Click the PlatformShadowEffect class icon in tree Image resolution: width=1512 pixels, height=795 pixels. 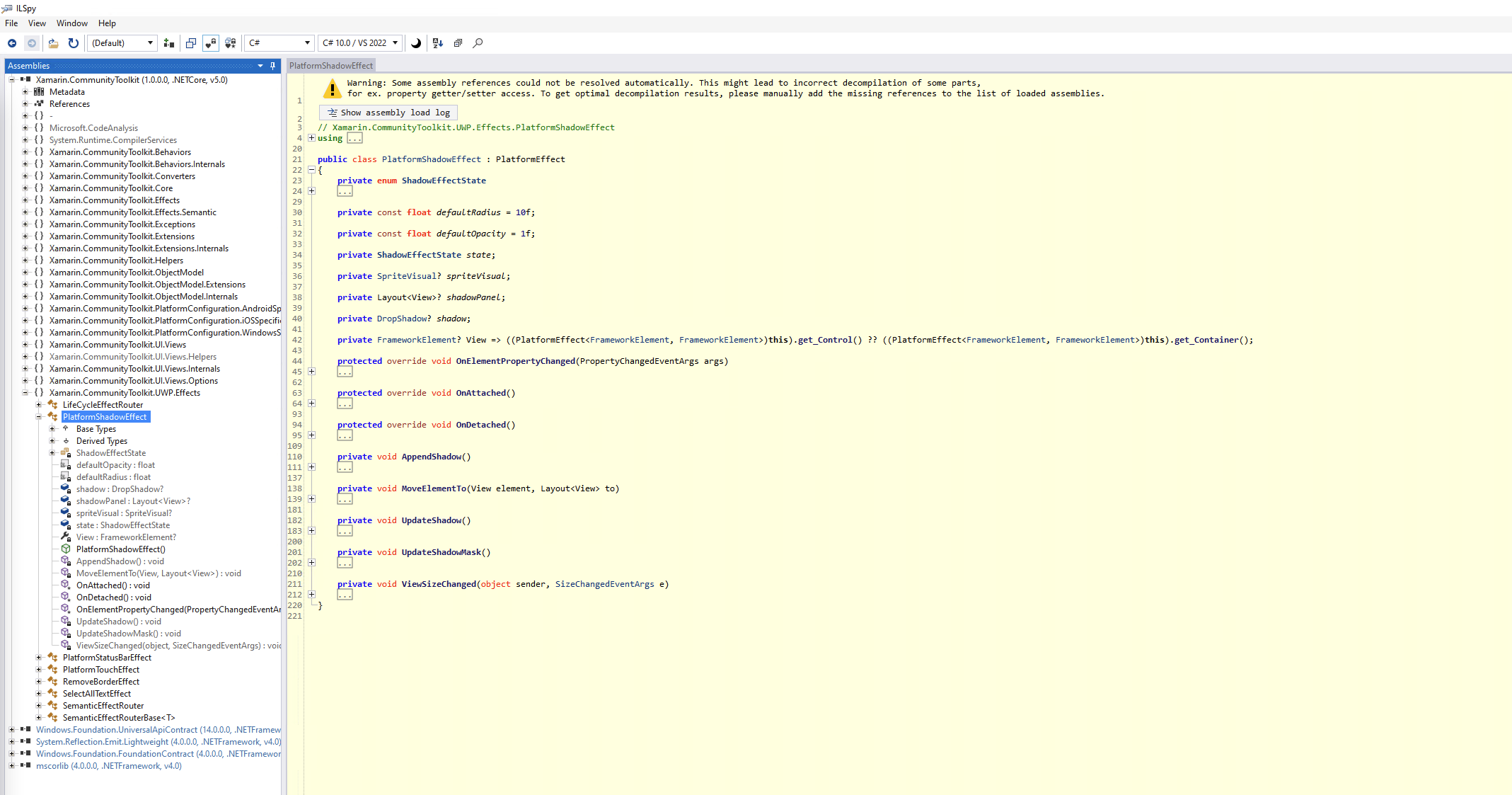53,417
